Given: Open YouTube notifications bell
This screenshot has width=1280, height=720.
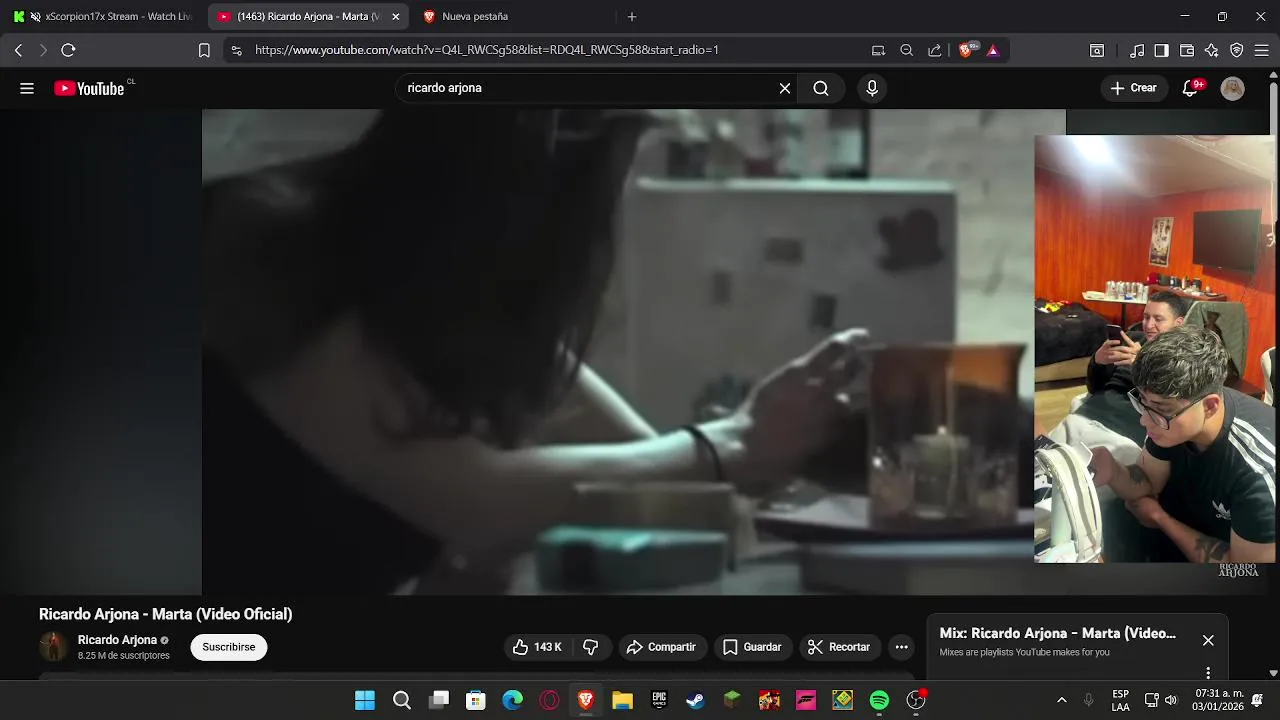Looking at the screenshot, I should [1190, 88].
